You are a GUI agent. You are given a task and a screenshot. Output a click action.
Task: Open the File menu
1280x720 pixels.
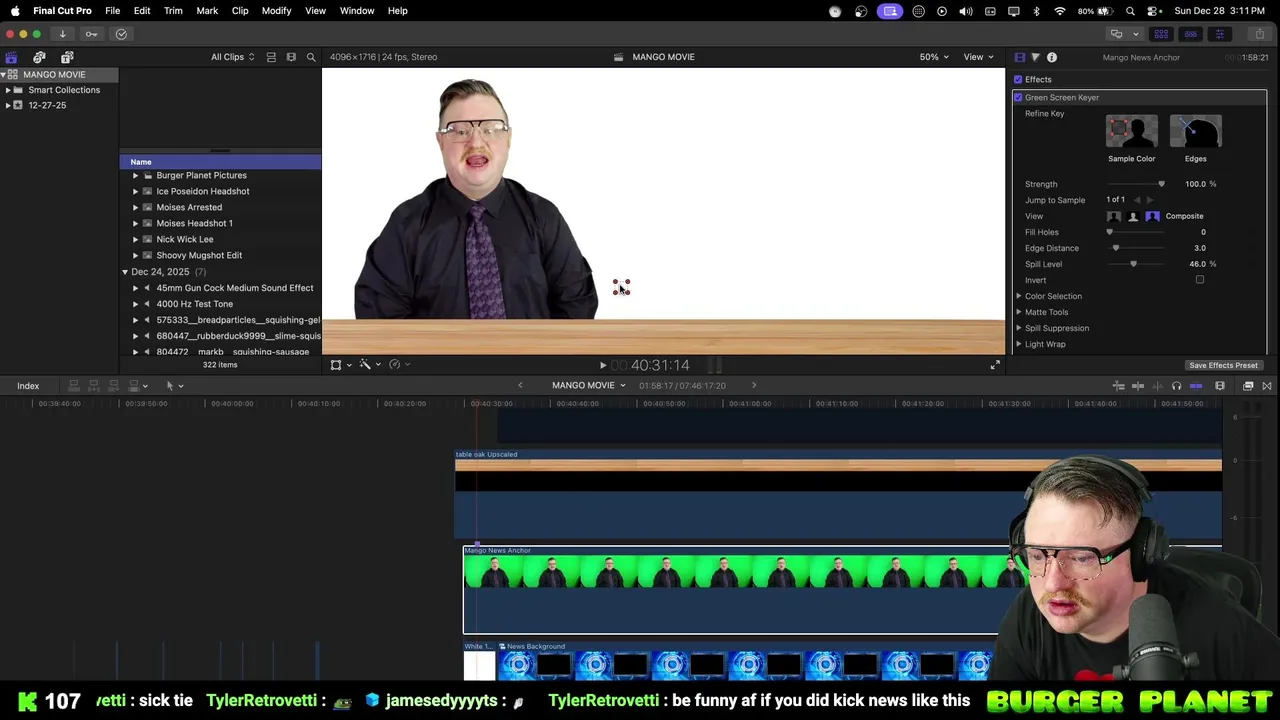[113, 11]
